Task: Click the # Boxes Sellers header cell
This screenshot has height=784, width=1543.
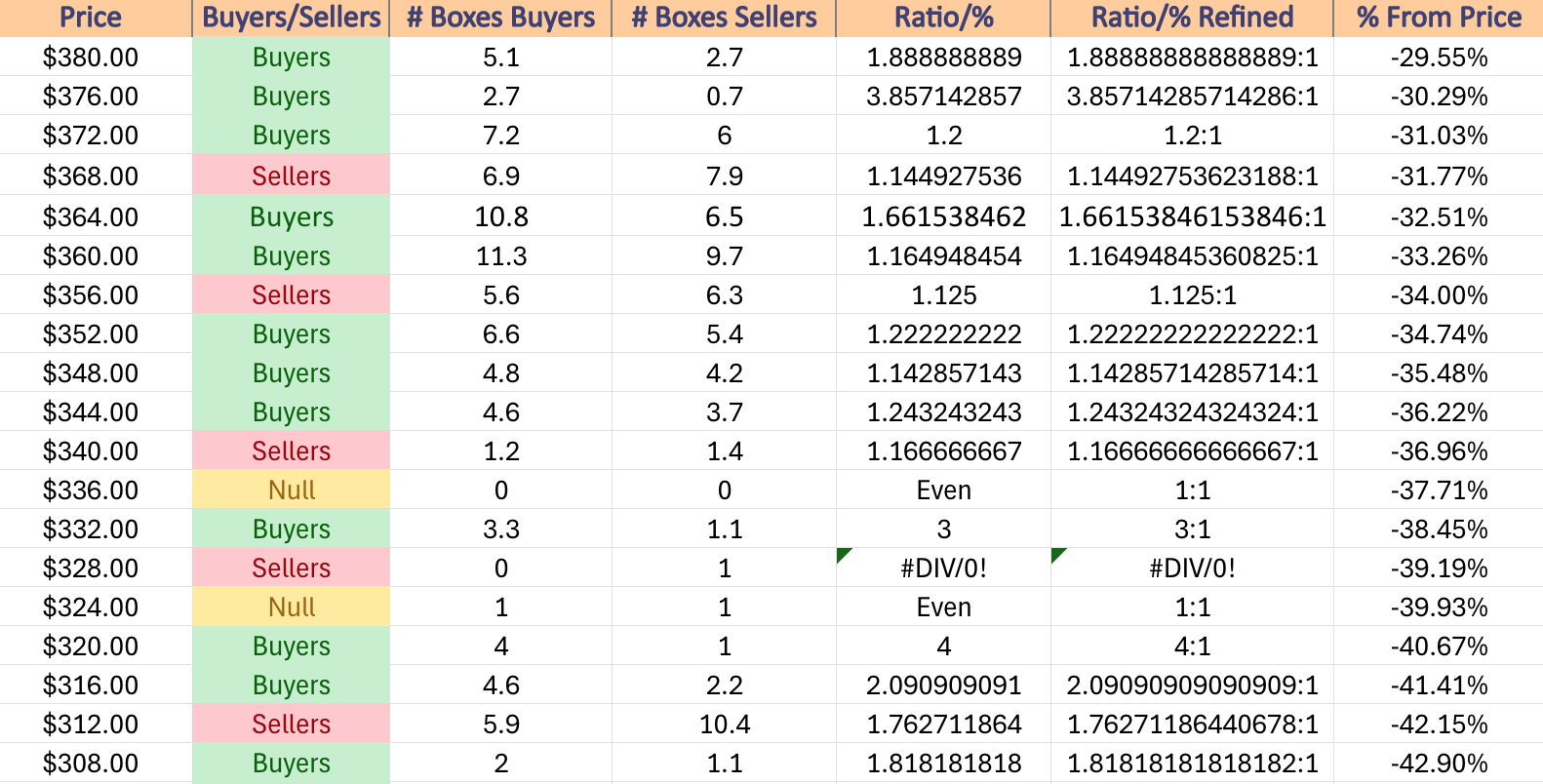Action: pyautogui.click(x=724, y=18)
